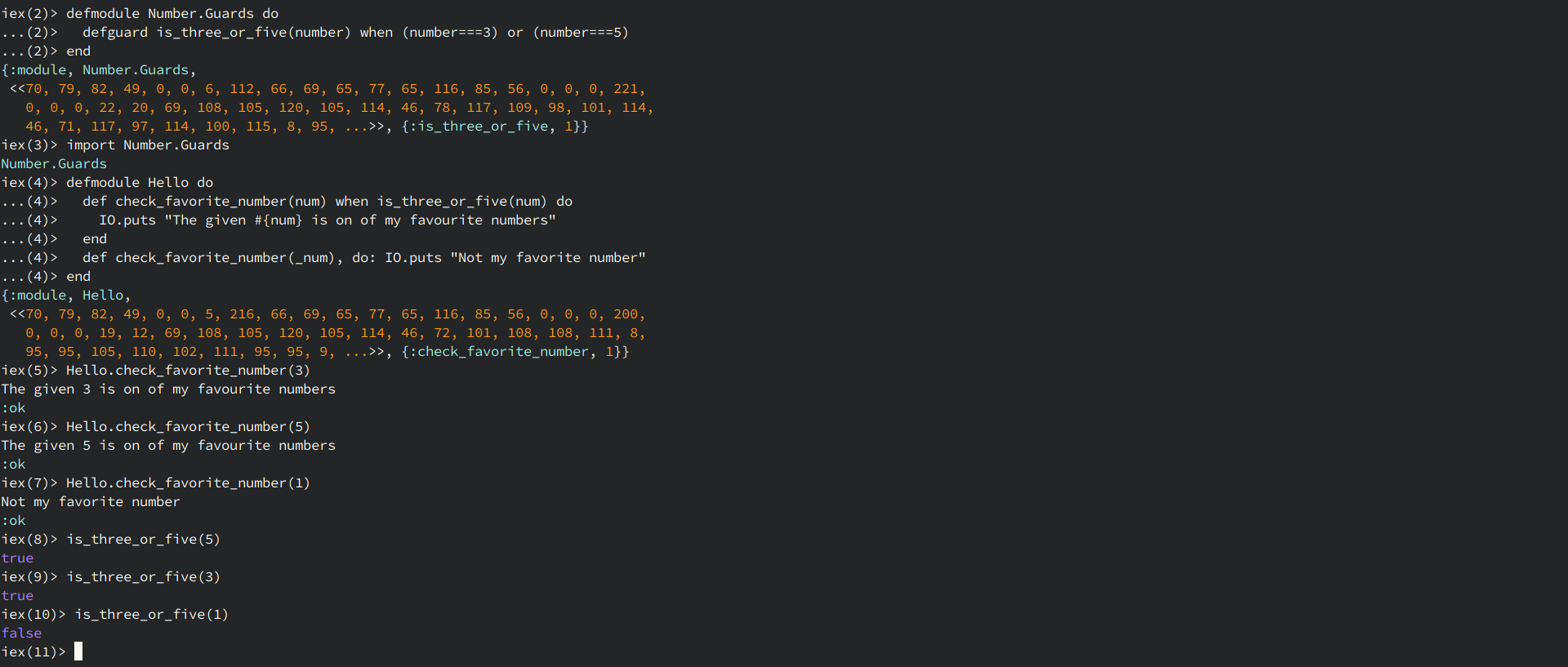Click ':ok' output under 'Not my favorite number' line
This screenshot has height=667, width=1568.
[x=13, y=521]
